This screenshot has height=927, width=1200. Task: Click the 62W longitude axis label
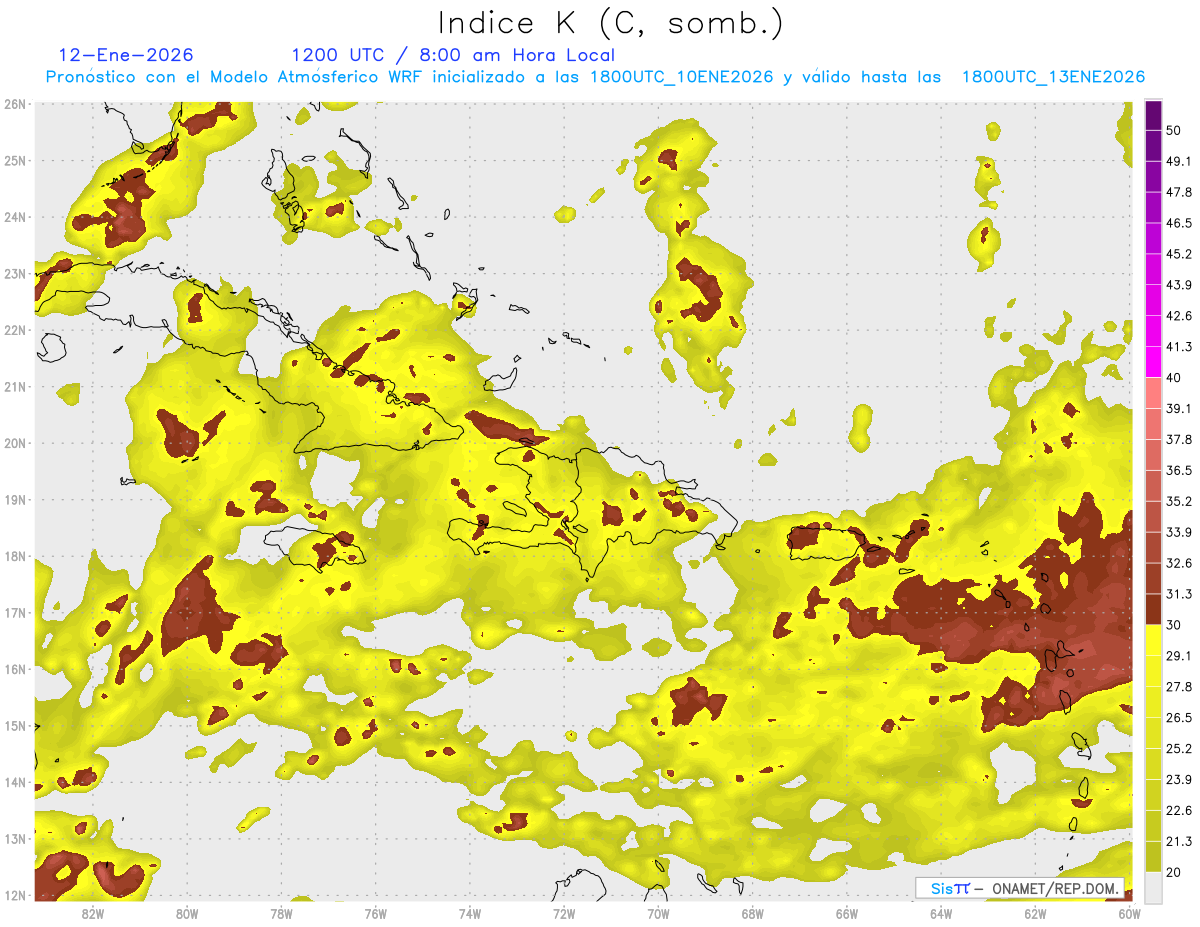point(1036,913)
